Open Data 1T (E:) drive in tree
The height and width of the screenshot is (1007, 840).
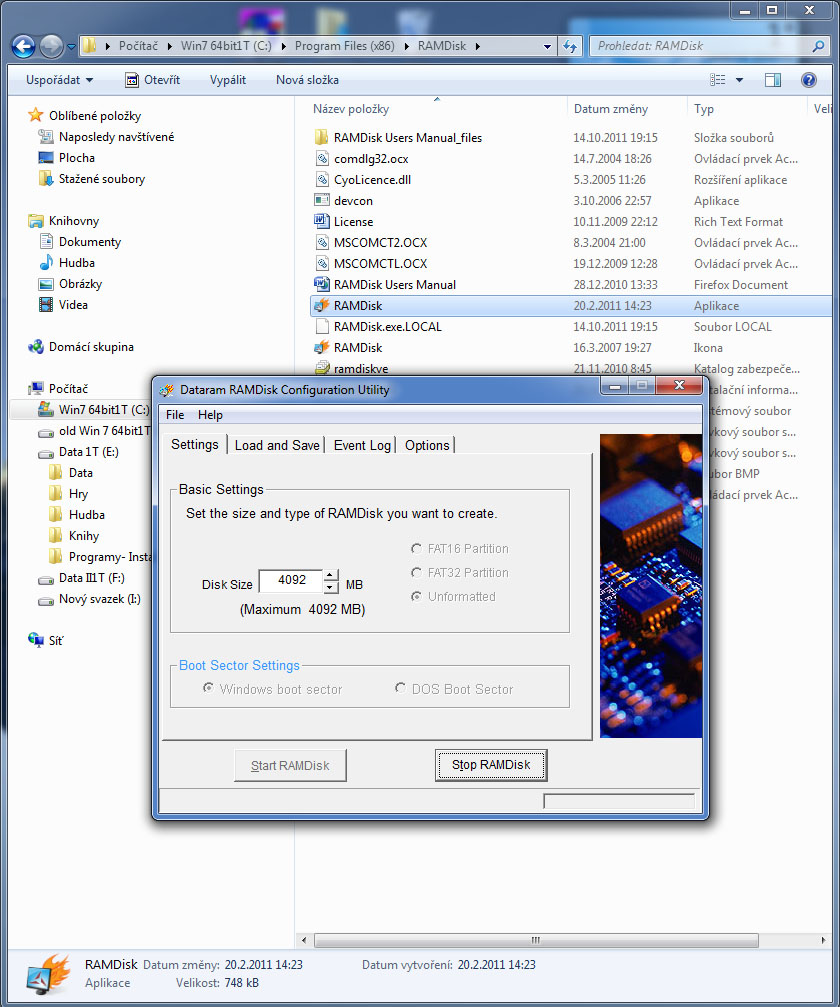click(78, 452)
